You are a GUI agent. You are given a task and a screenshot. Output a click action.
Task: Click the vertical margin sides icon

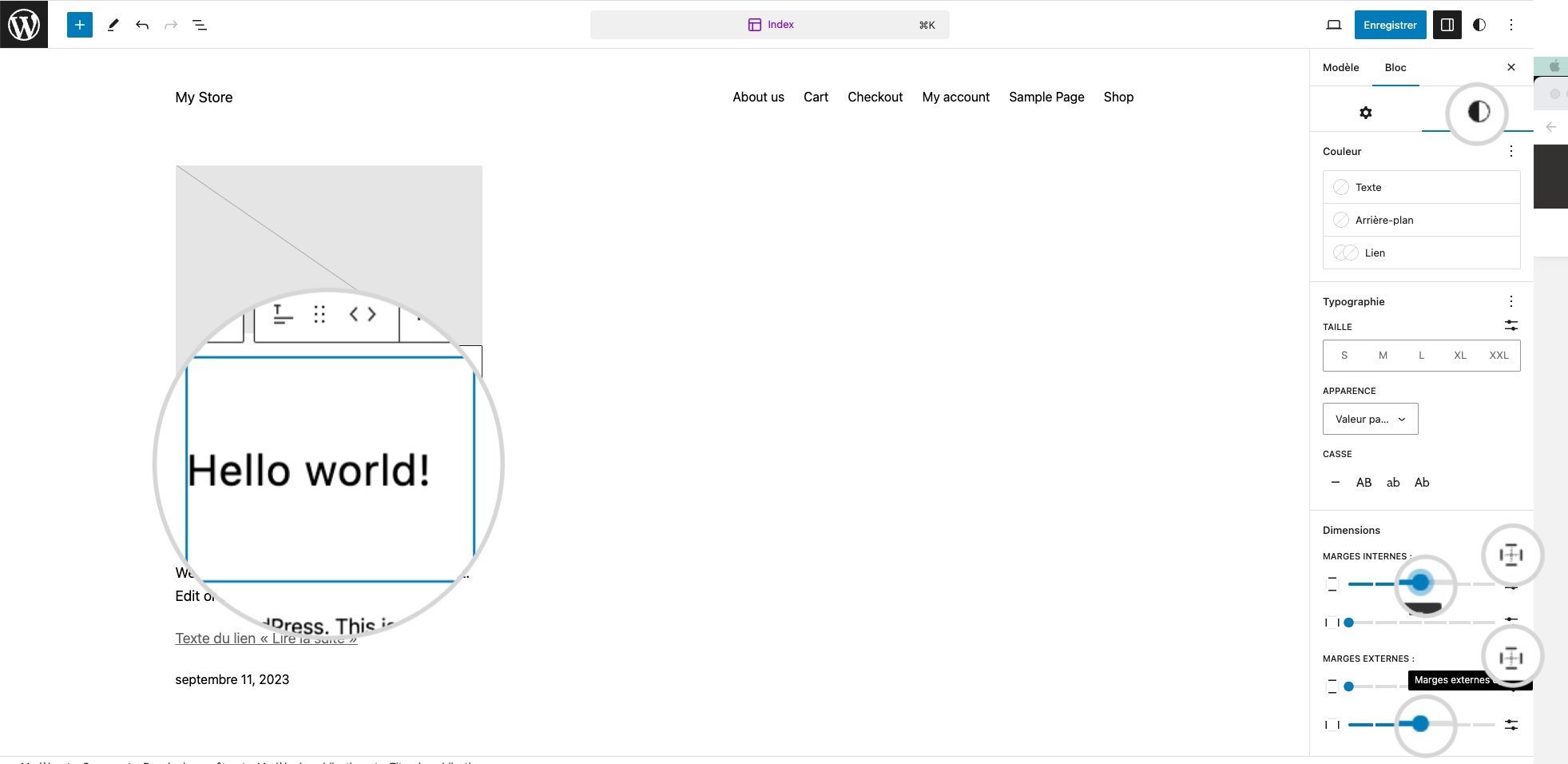(x=1332, y=686)
